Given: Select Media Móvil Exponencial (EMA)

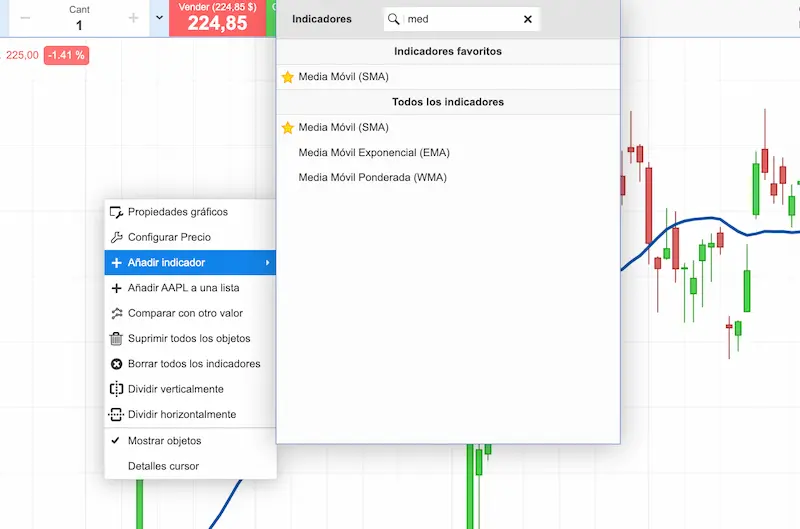Looking at the screenshot, I should tap(374, 153).
